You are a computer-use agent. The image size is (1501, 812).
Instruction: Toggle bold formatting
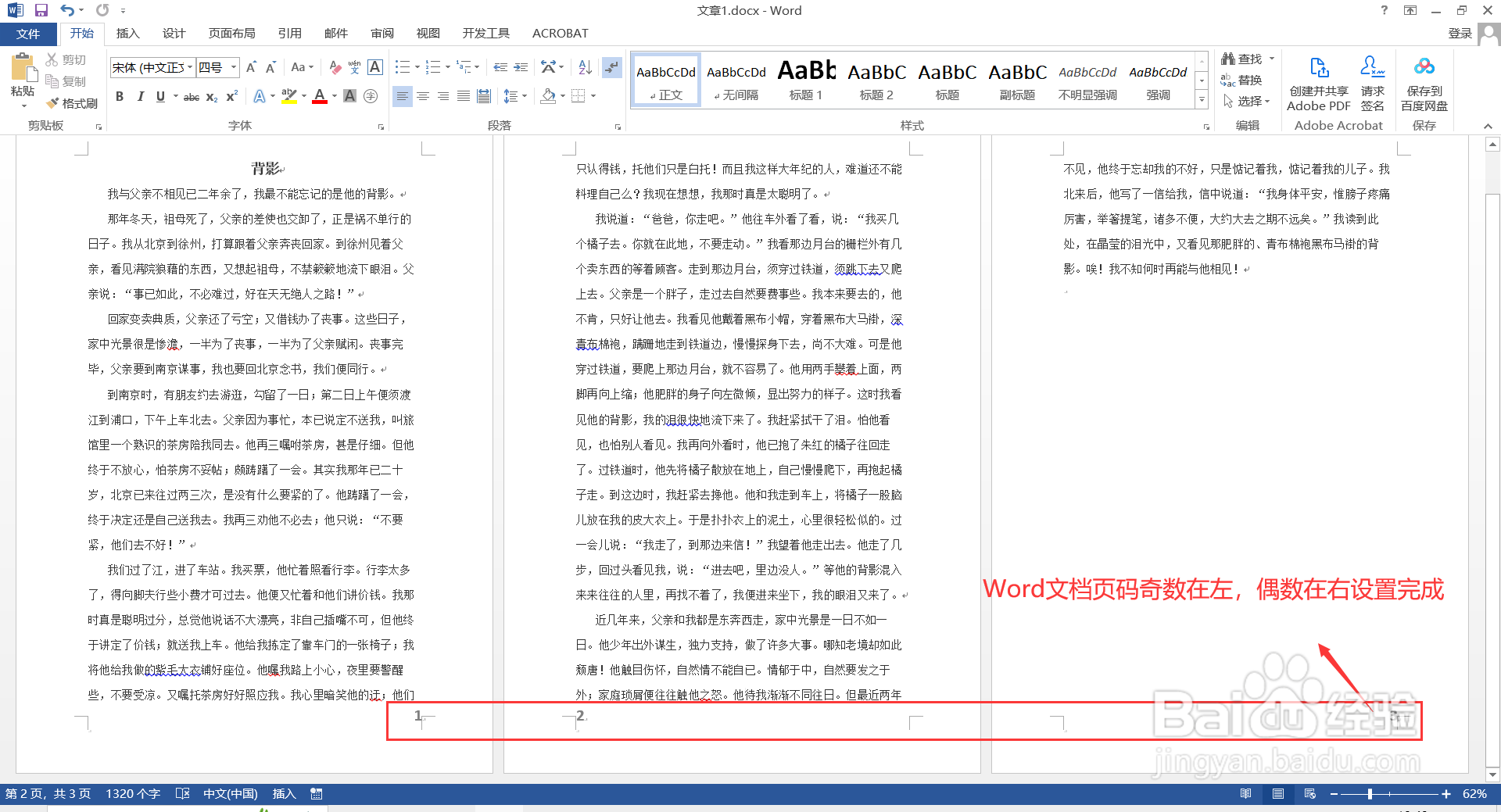tap(120, 96)
